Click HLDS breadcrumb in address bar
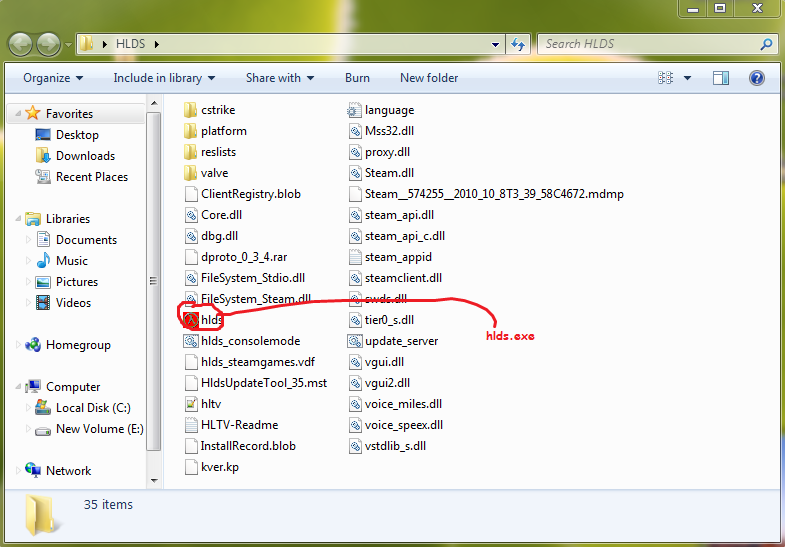 coord(130,44)
